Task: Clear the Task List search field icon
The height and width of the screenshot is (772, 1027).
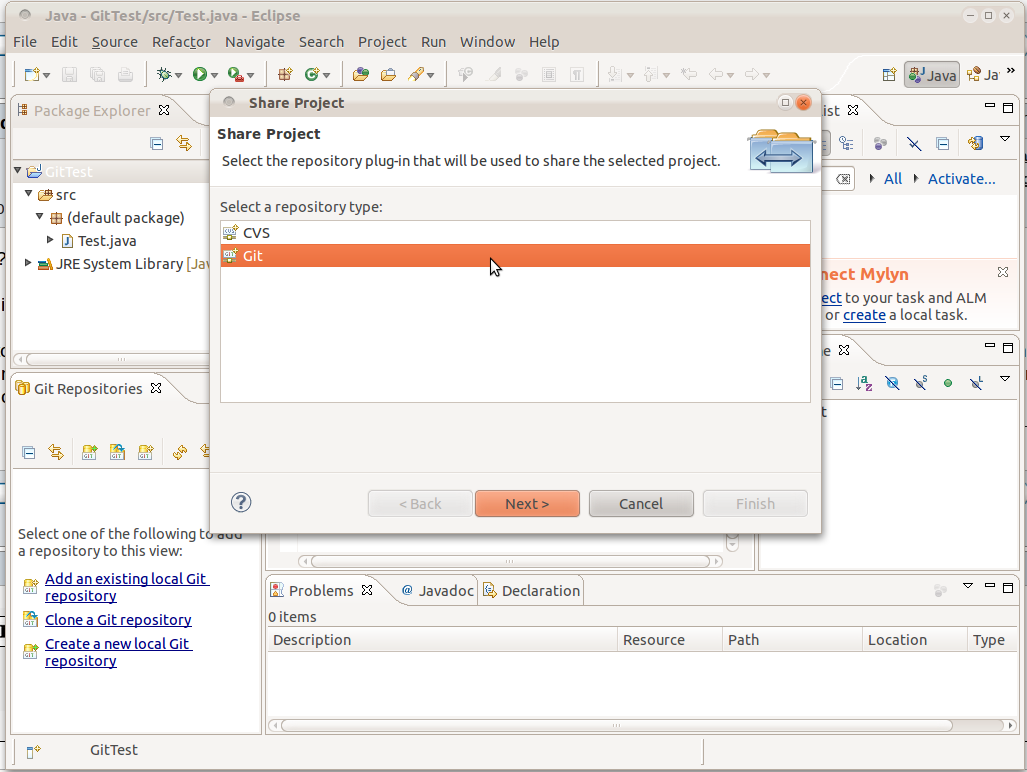Action: [x=844, y=179]
